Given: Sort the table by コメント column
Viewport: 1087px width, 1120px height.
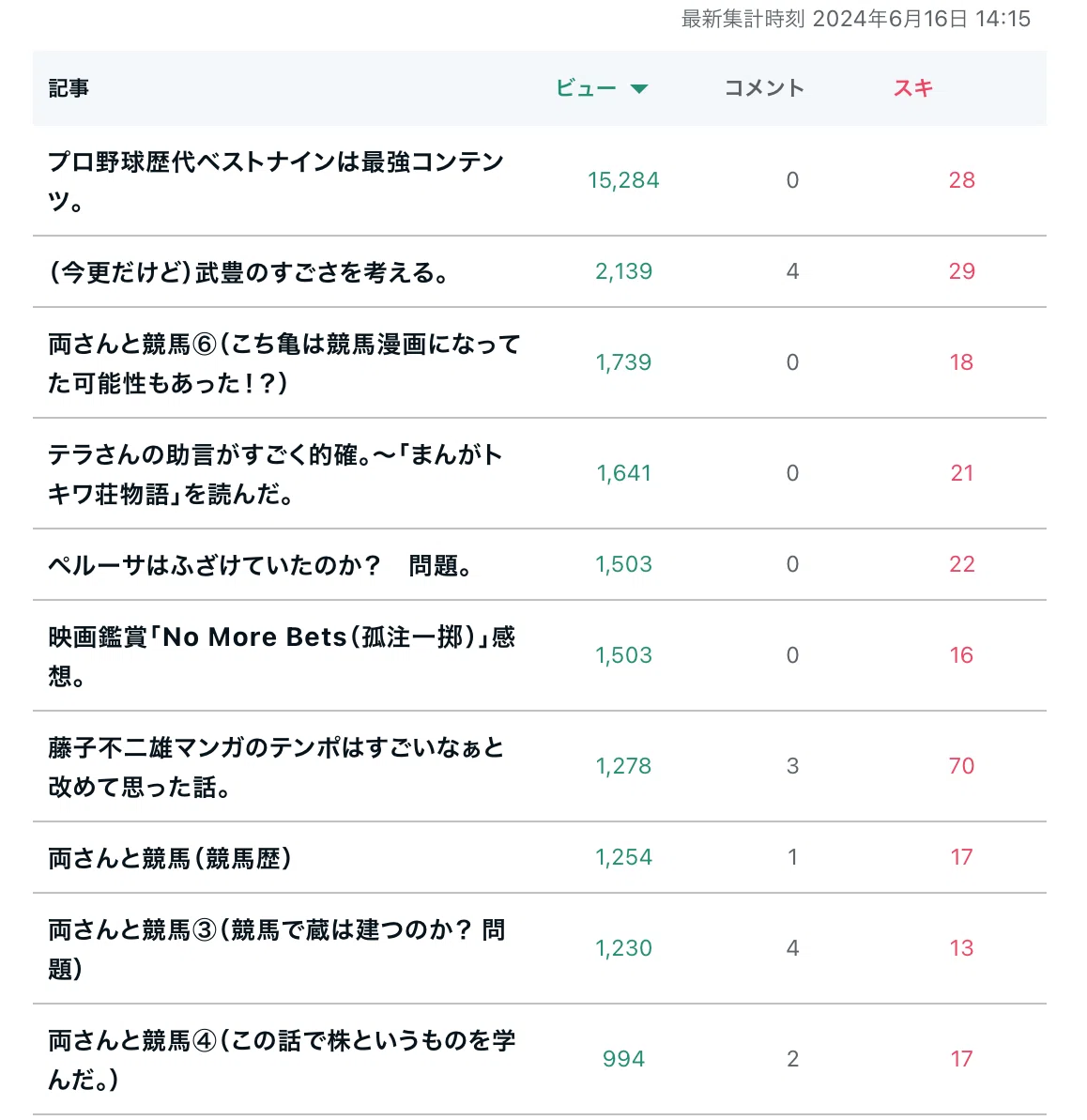Looking at the screenshot, I should coord(764,88).
